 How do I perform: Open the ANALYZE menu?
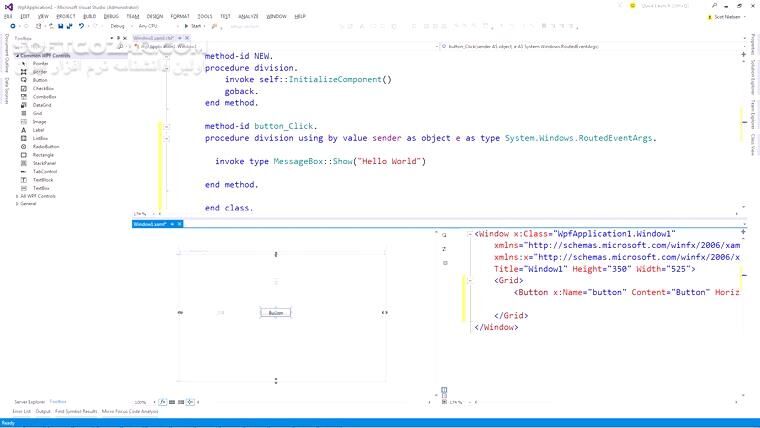tap(248, 16)
